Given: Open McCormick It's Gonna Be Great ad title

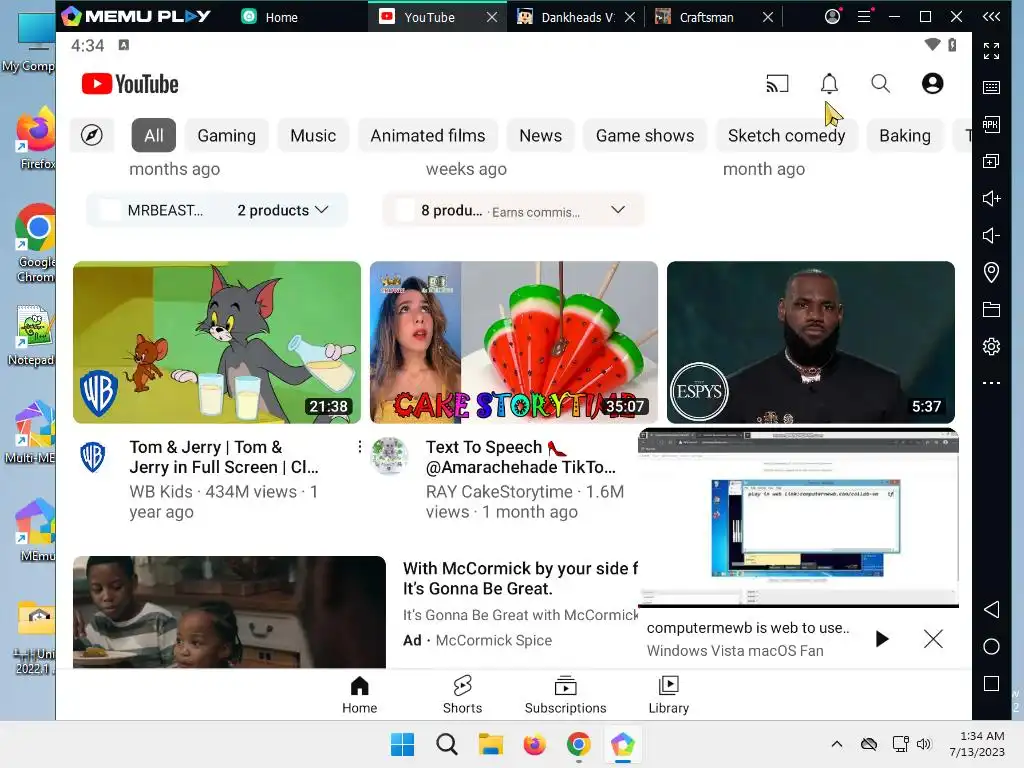Looking at the screenshot, I should click(x=520, y=578).
